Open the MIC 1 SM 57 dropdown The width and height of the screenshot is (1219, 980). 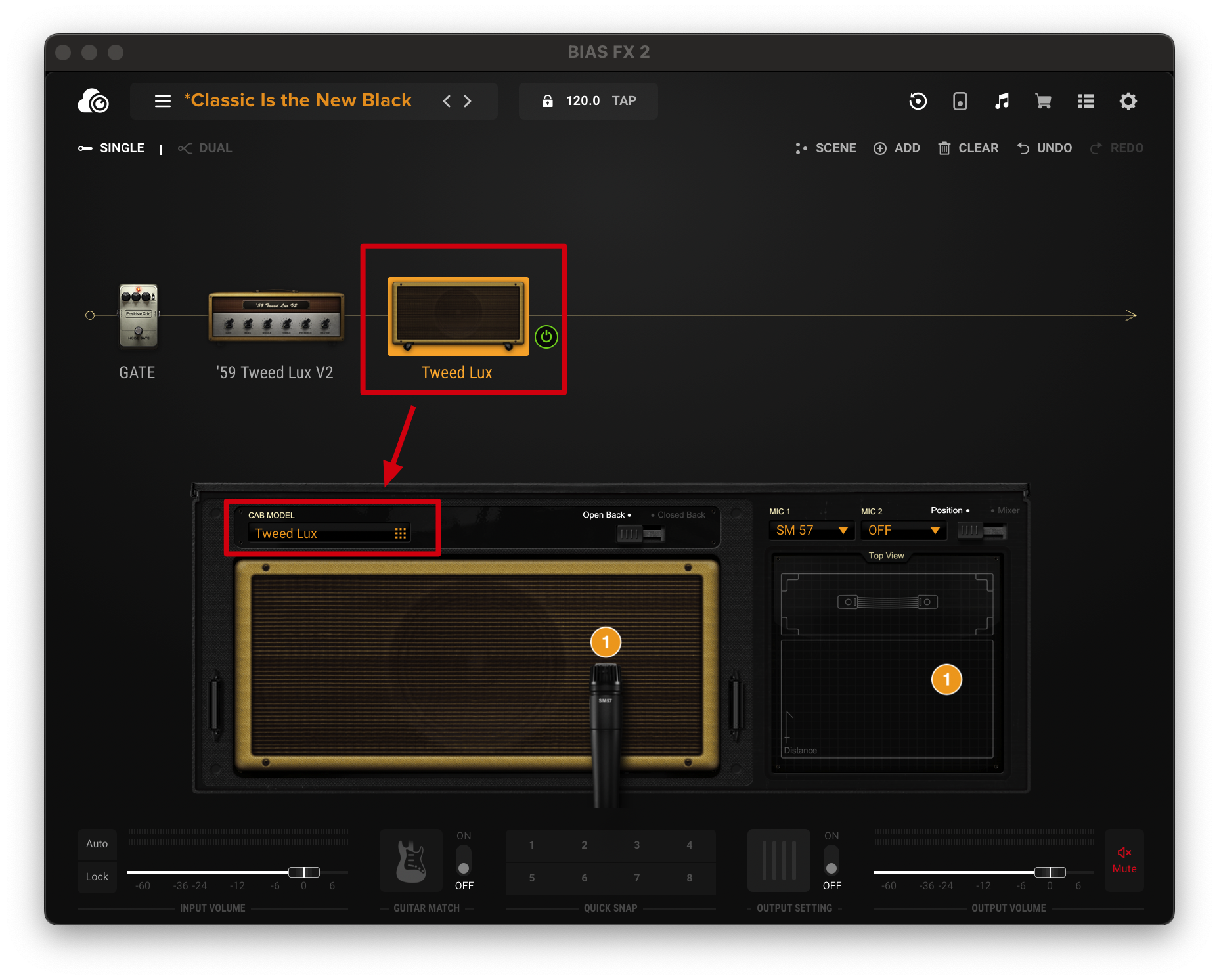(x=811, y=531)
